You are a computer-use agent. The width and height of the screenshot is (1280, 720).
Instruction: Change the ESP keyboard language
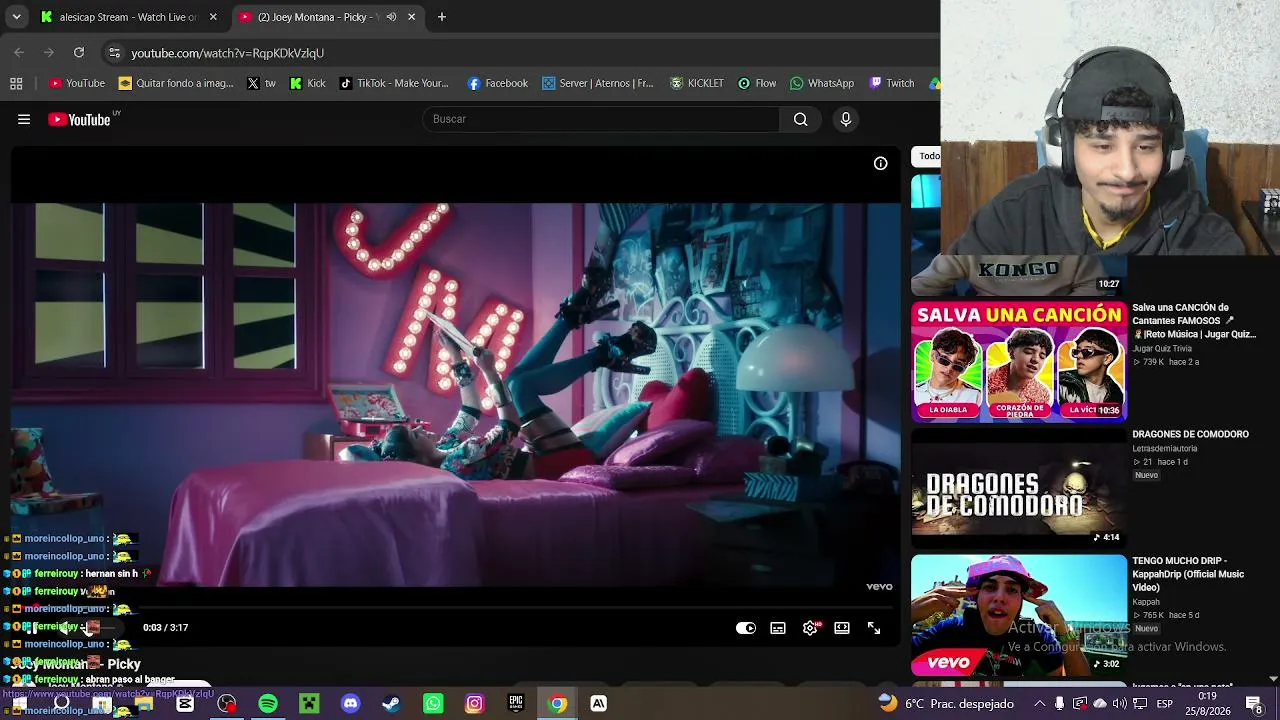tap(1165, 704)
